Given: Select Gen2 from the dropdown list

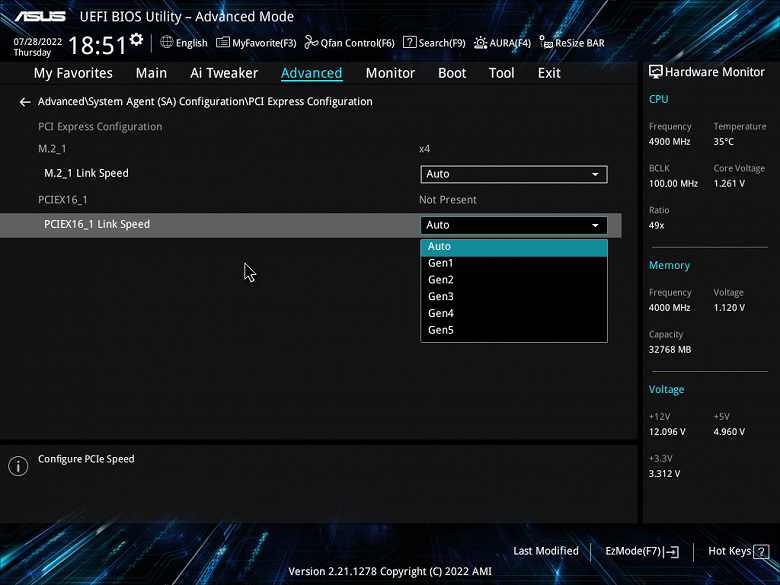Looking at the screenshot, I should (x=514, y=280).
